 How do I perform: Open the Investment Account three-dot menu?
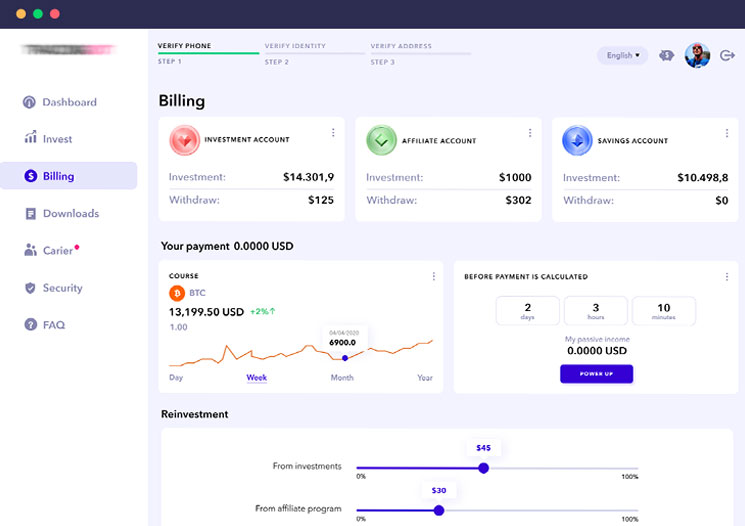(x=333, y=133)
